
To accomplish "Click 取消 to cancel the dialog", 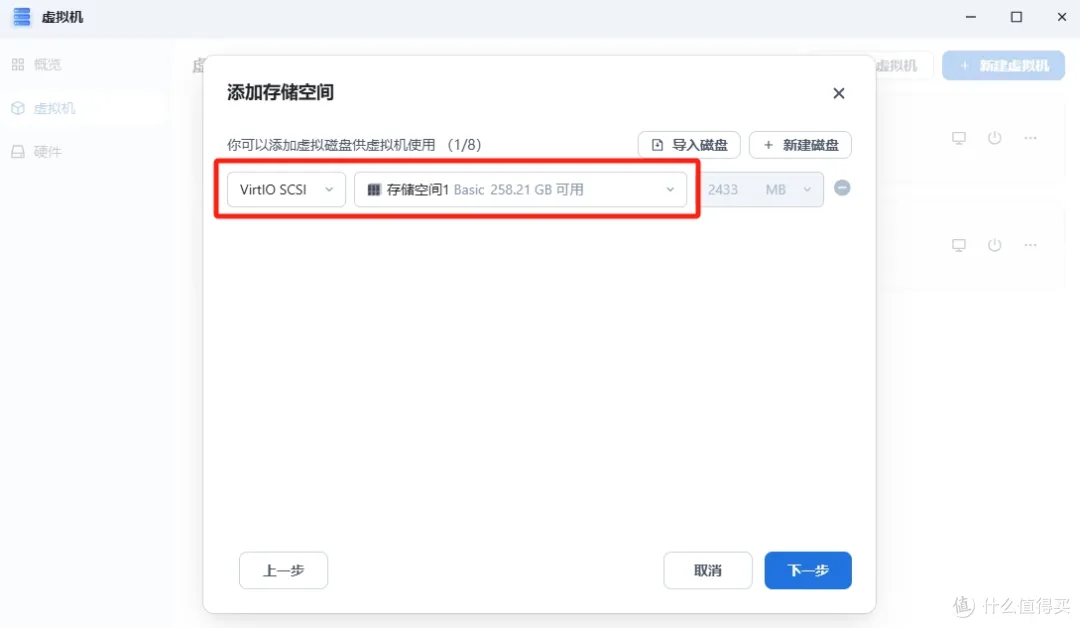I will [x=707, y=571].
